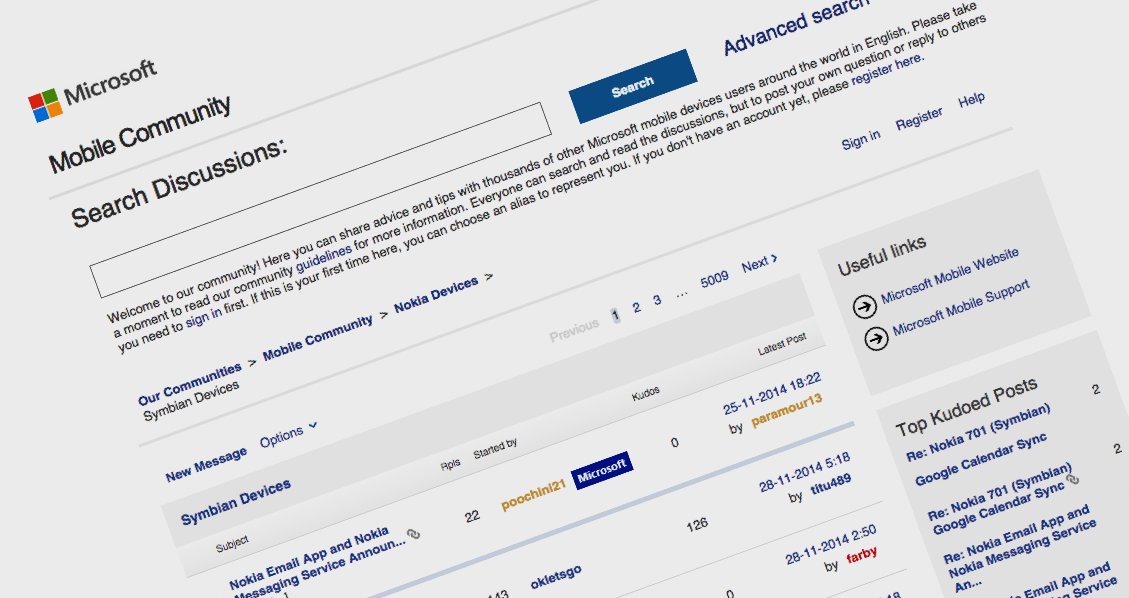Open the Register menu link
Image resolution: width=1129 pixels, height=598 pixels.
pos(919,119)
